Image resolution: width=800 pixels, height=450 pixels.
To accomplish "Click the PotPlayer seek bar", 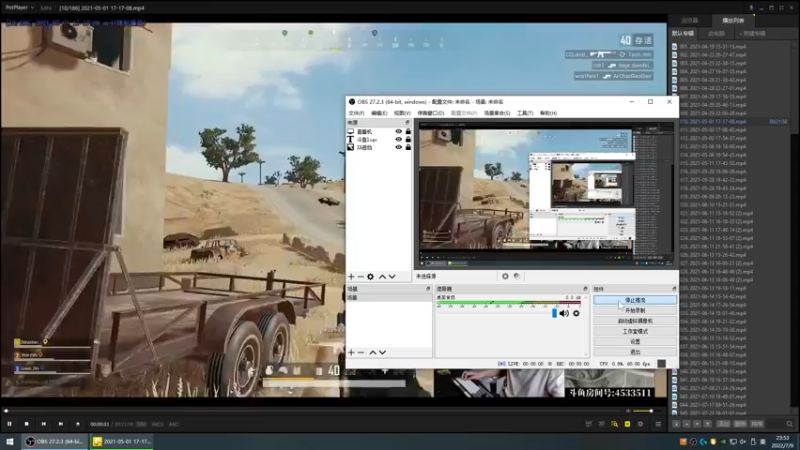I will click(x=314, y=411).
